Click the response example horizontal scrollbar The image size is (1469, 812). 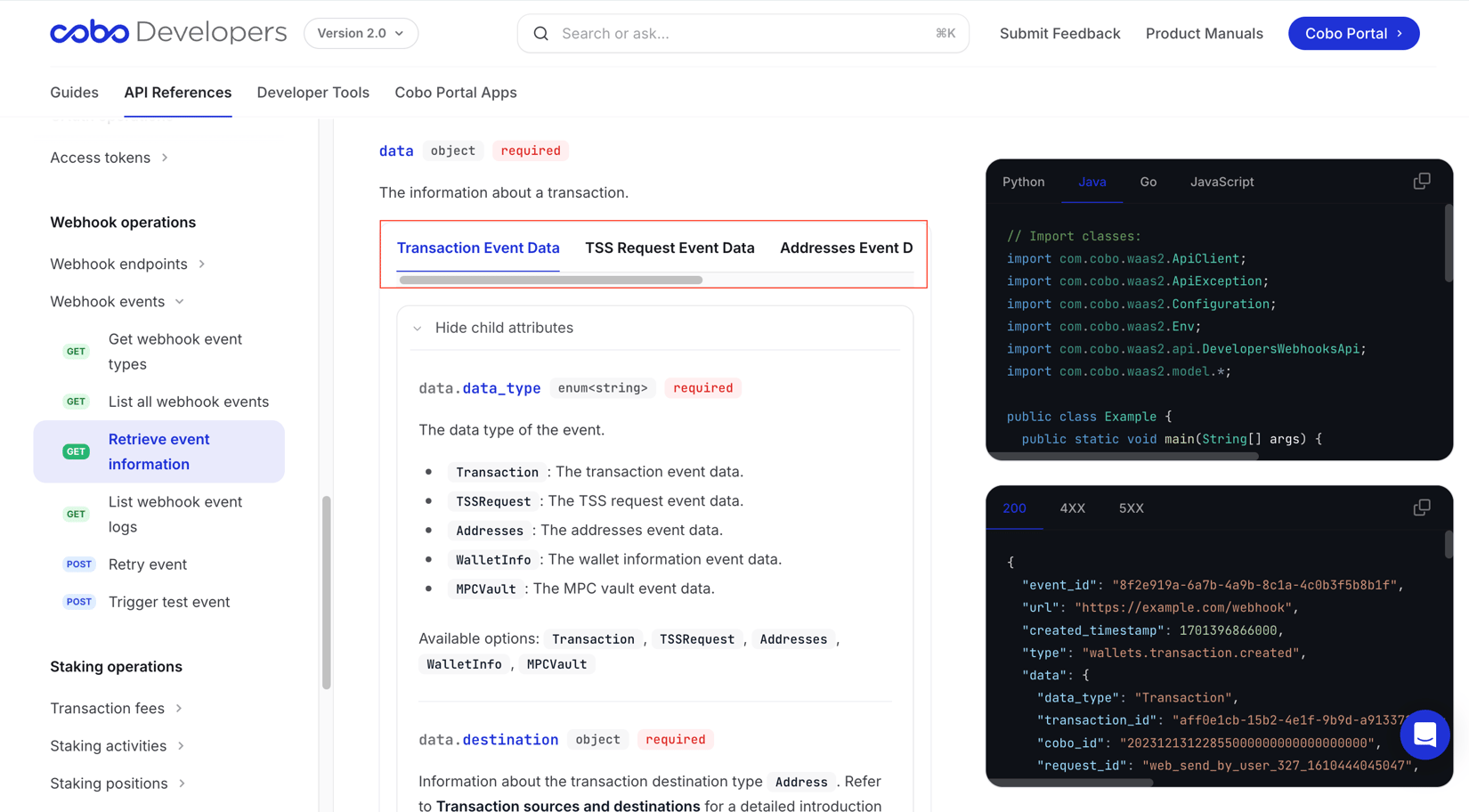[1071, 783]
